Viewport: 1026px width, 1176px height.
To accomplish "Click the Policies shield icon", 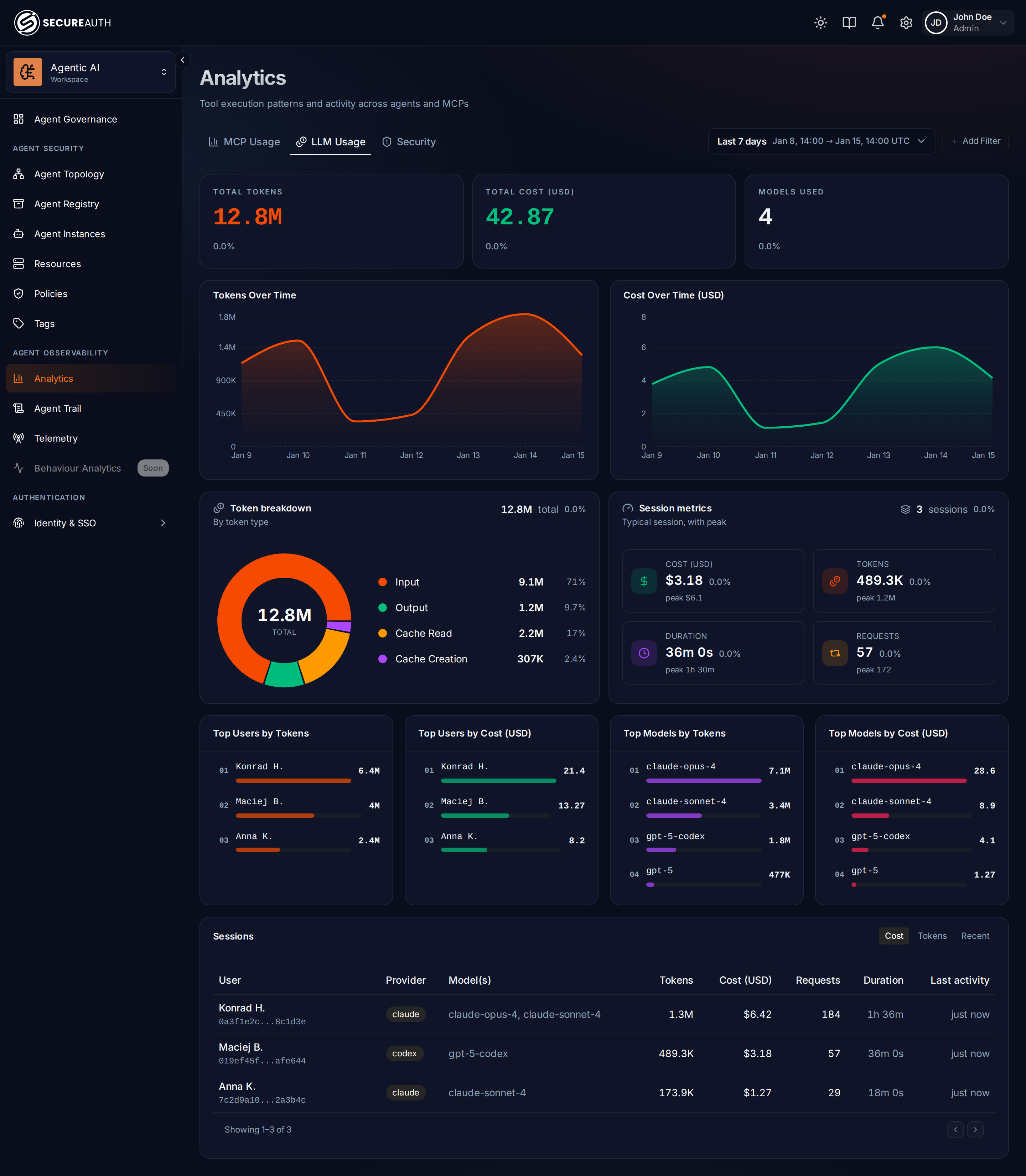I will click(x=19, y=293).
